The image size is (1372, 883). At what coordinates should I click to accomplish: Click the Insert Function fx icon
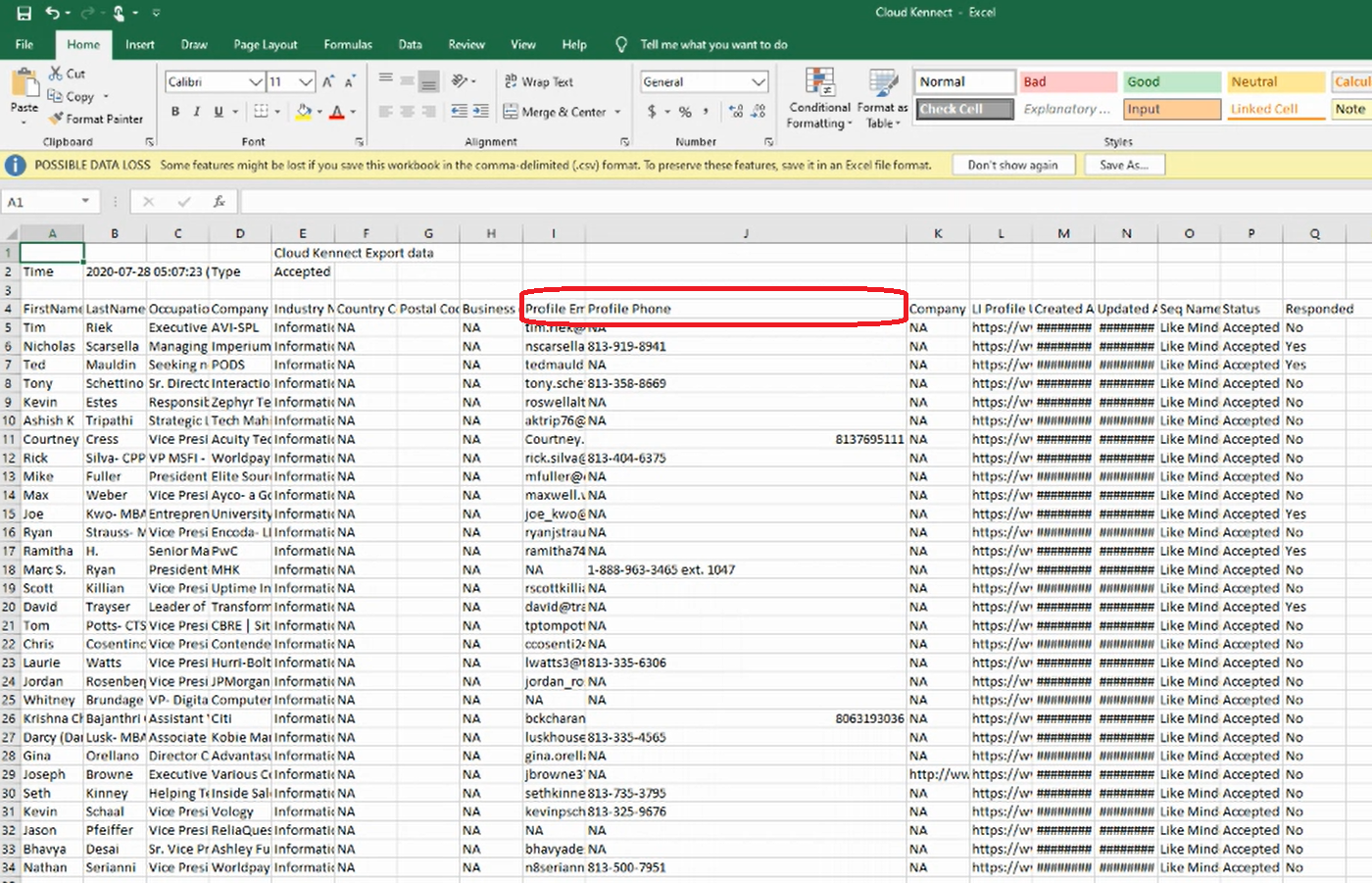pyautogui.click(x=219, y=201)
